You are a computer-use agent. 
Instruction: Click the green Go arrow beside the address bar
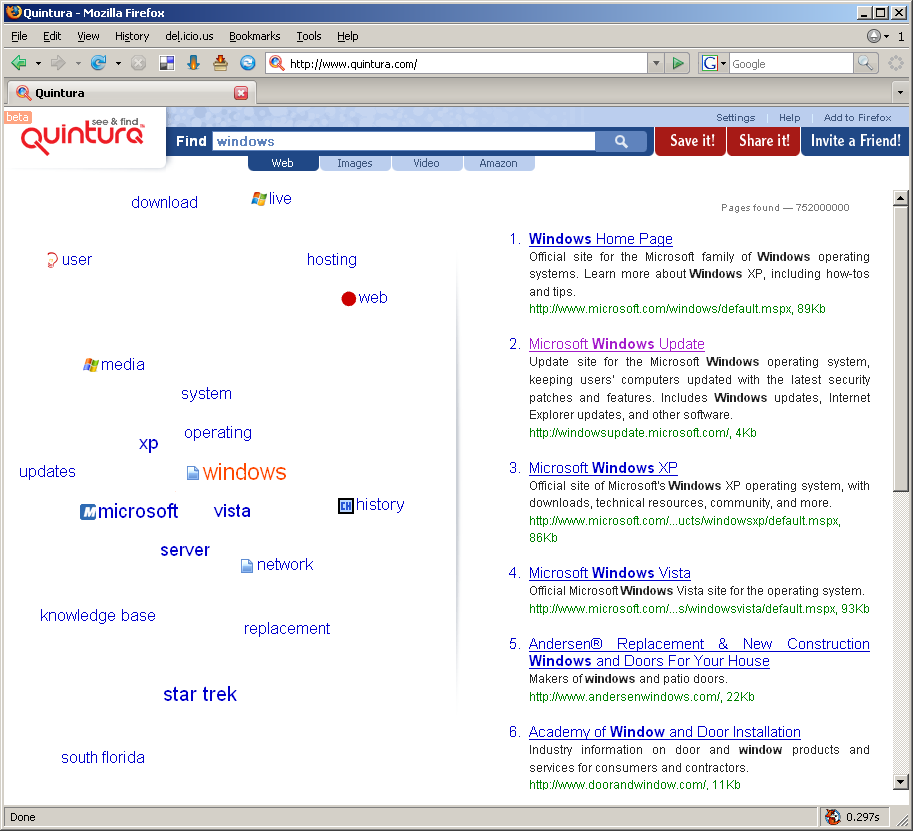pyautogui.click(x=678, y=63)
